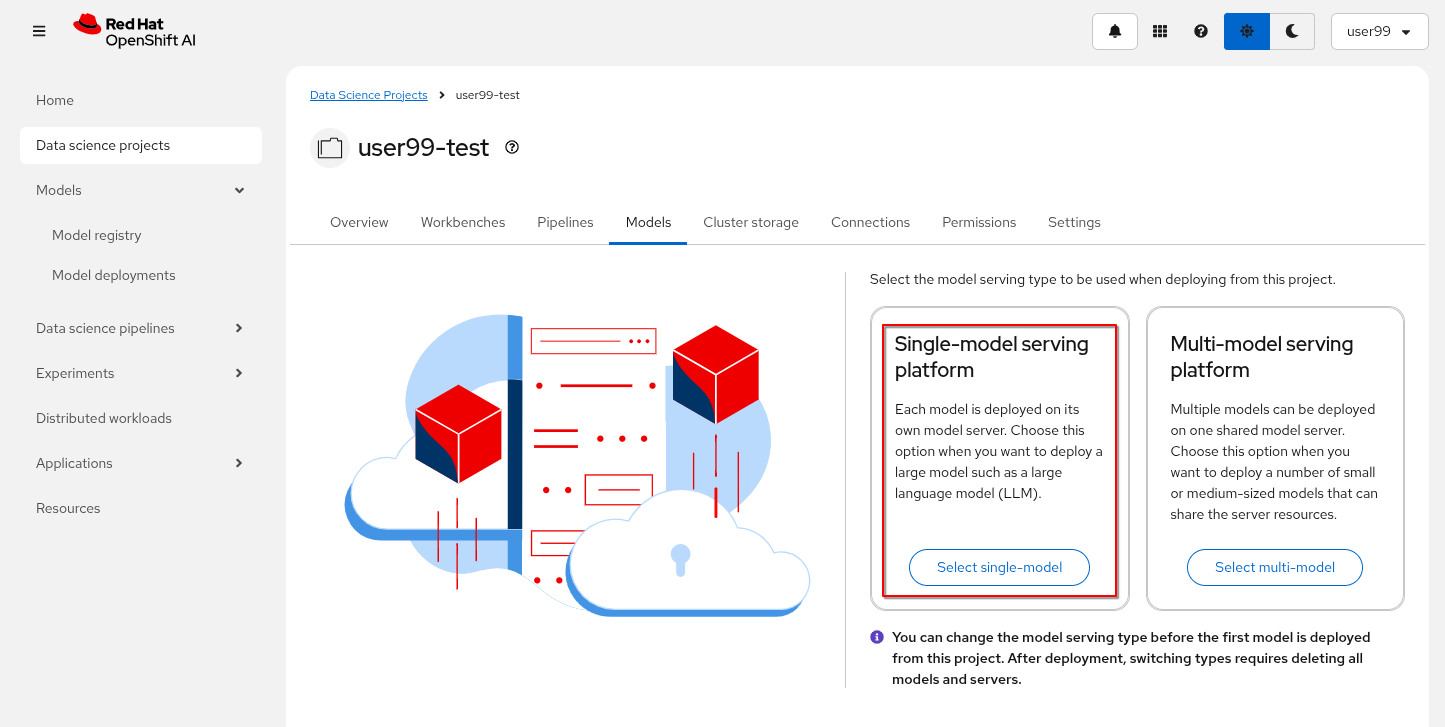The height and width of the screenshot is (727, 1445).
Task: Click help icon next to user99-test title
Action: click(x=512, y=147)
